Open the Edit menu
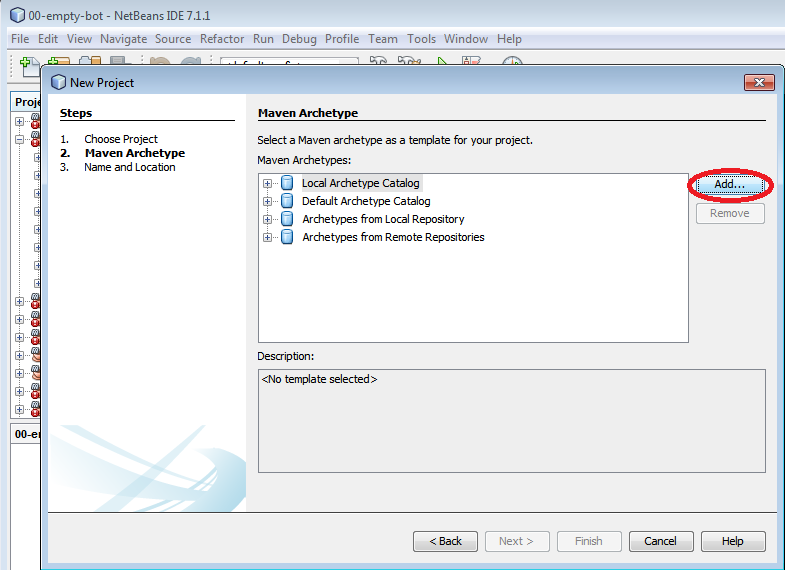This screenshot has height=570, width=785. [48, 39]
